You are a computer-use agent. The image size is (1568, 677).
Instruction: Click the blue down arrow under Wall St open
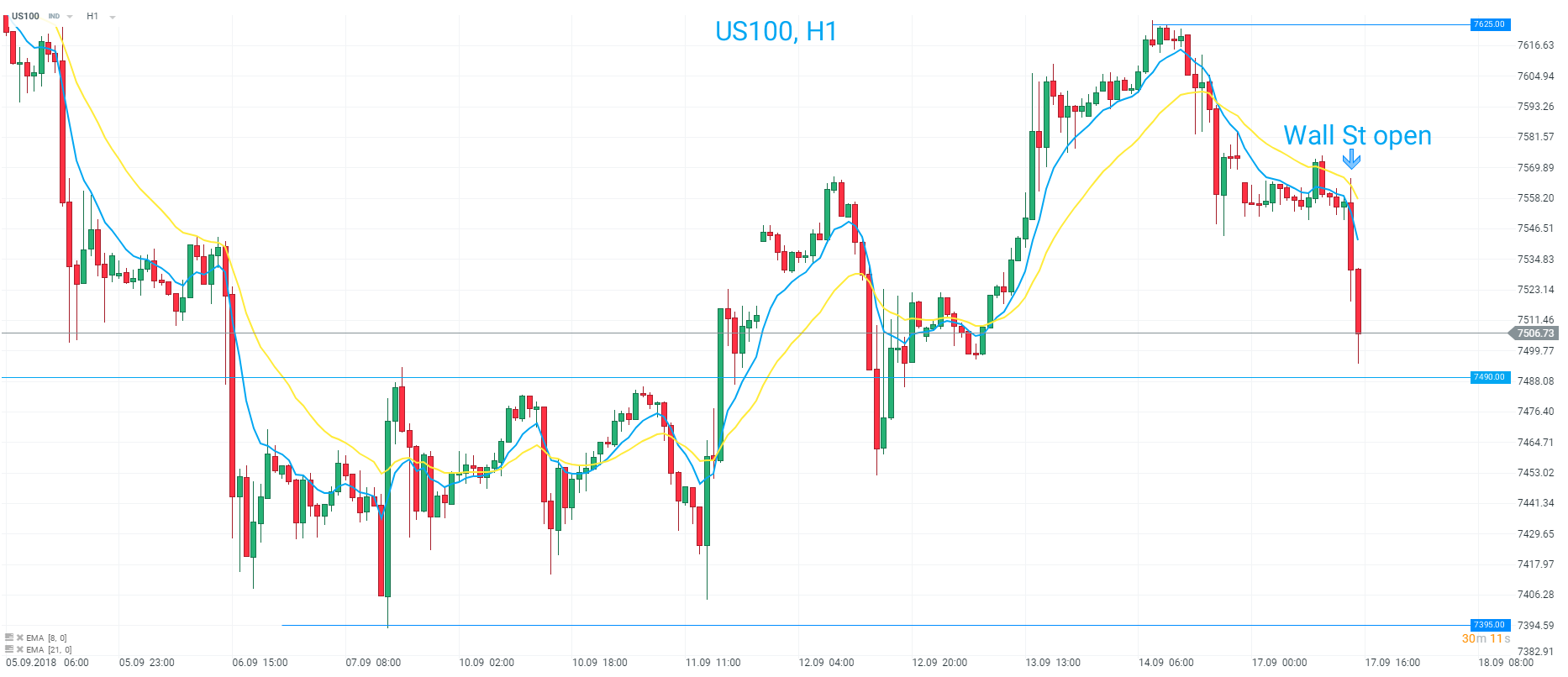pyautogui.click(x=1351, y=160)
